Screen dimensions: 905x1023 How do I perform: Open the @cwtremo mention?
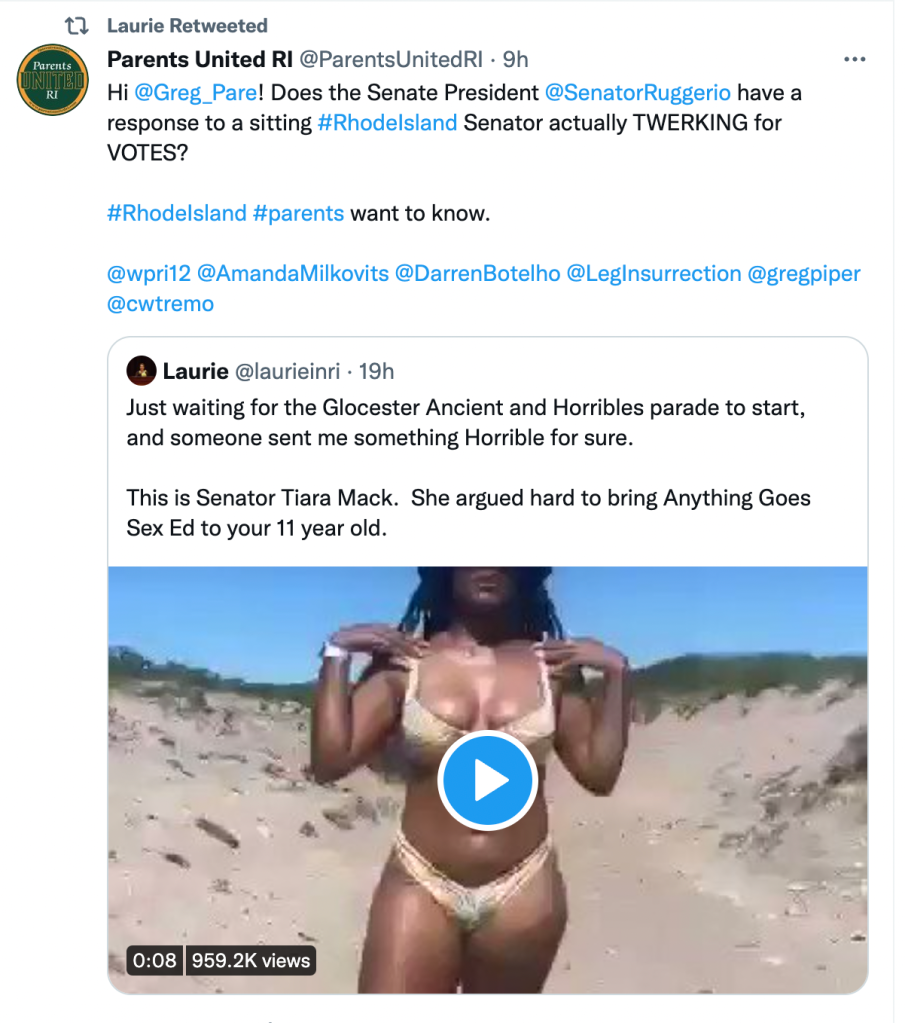[x=161, y=303]
